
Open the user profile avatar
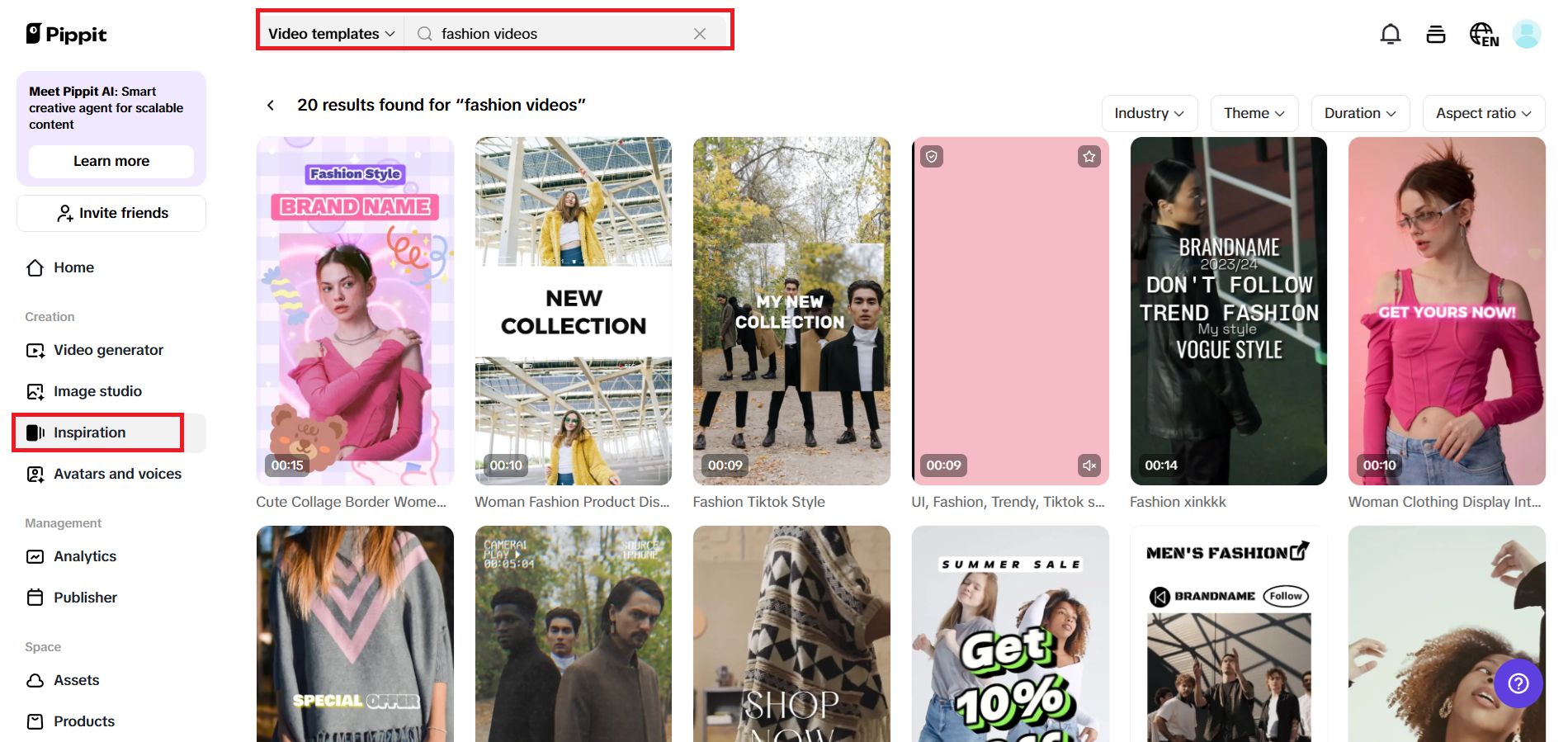click(x=1526, y=34)
